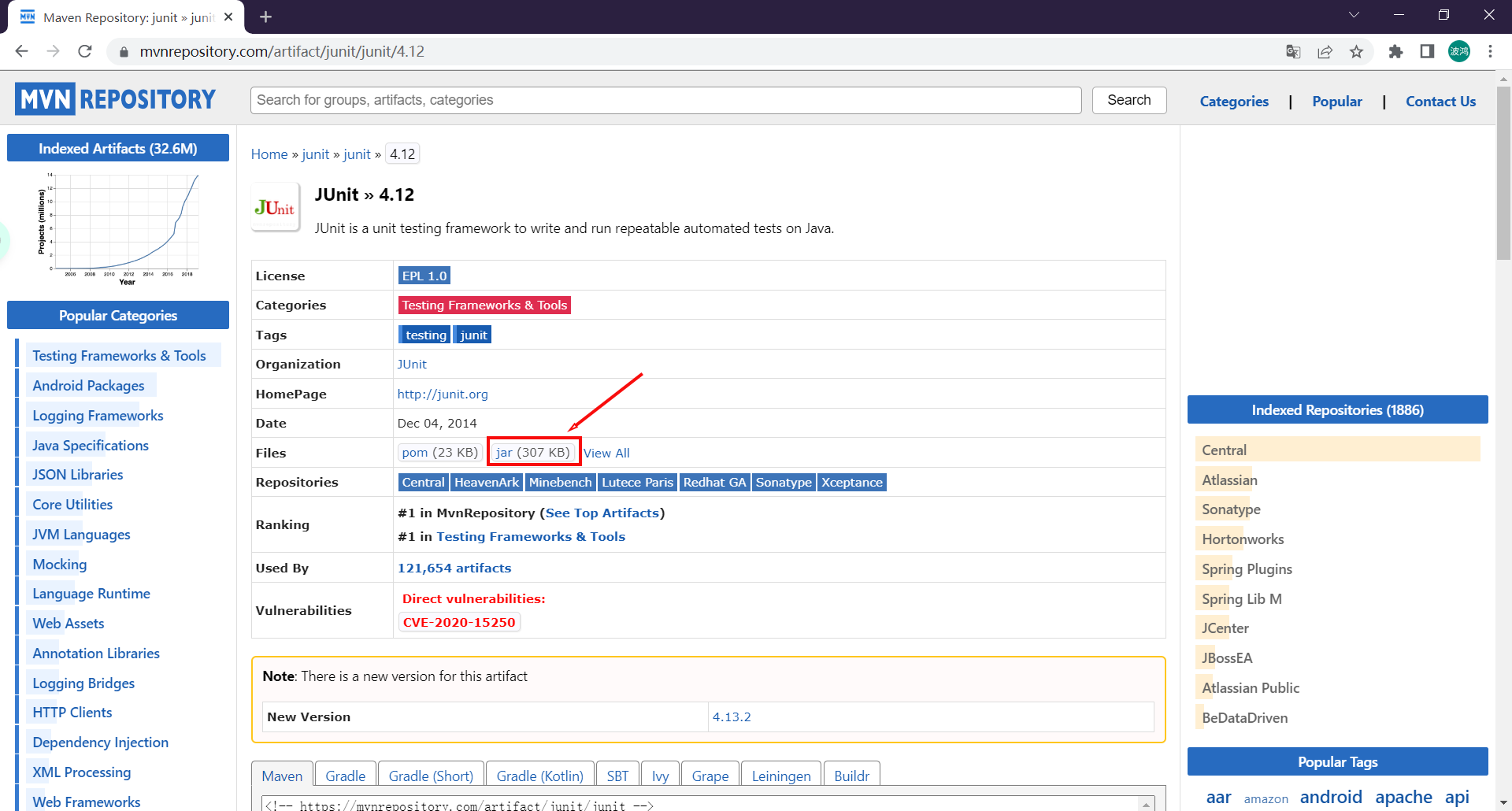Click the site security lock icon
Image resolution: width=1512 pixels, height=811 pixels.
(124, 52)
